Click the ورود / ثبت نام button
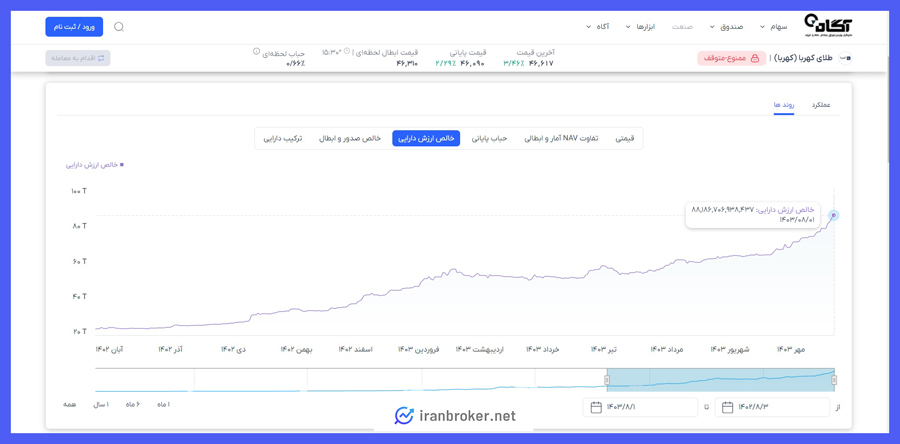900x444 pixels. 74,27
